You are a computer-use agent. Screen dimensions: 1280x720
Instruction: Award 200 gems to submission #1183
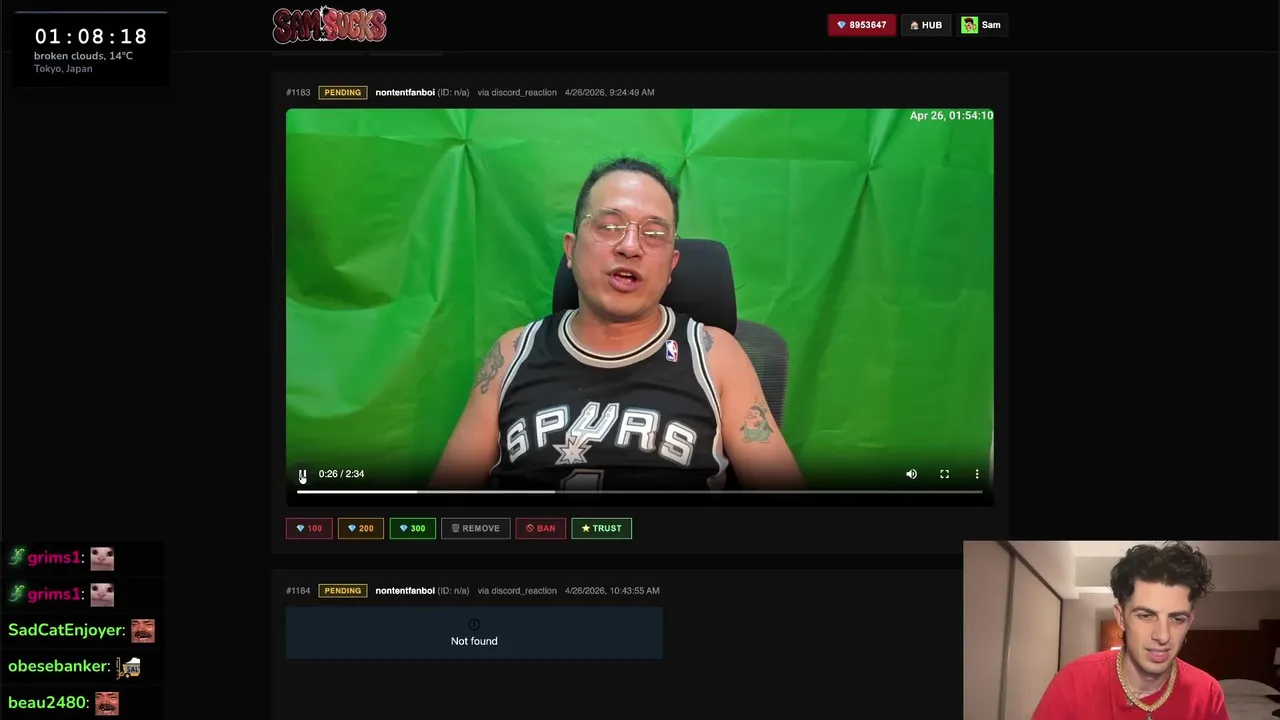(x=361, y=528)
